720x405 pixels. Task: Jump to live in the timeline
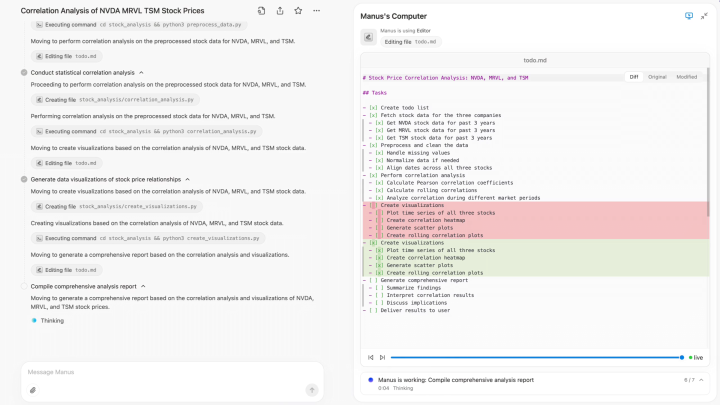click(696, 357)
